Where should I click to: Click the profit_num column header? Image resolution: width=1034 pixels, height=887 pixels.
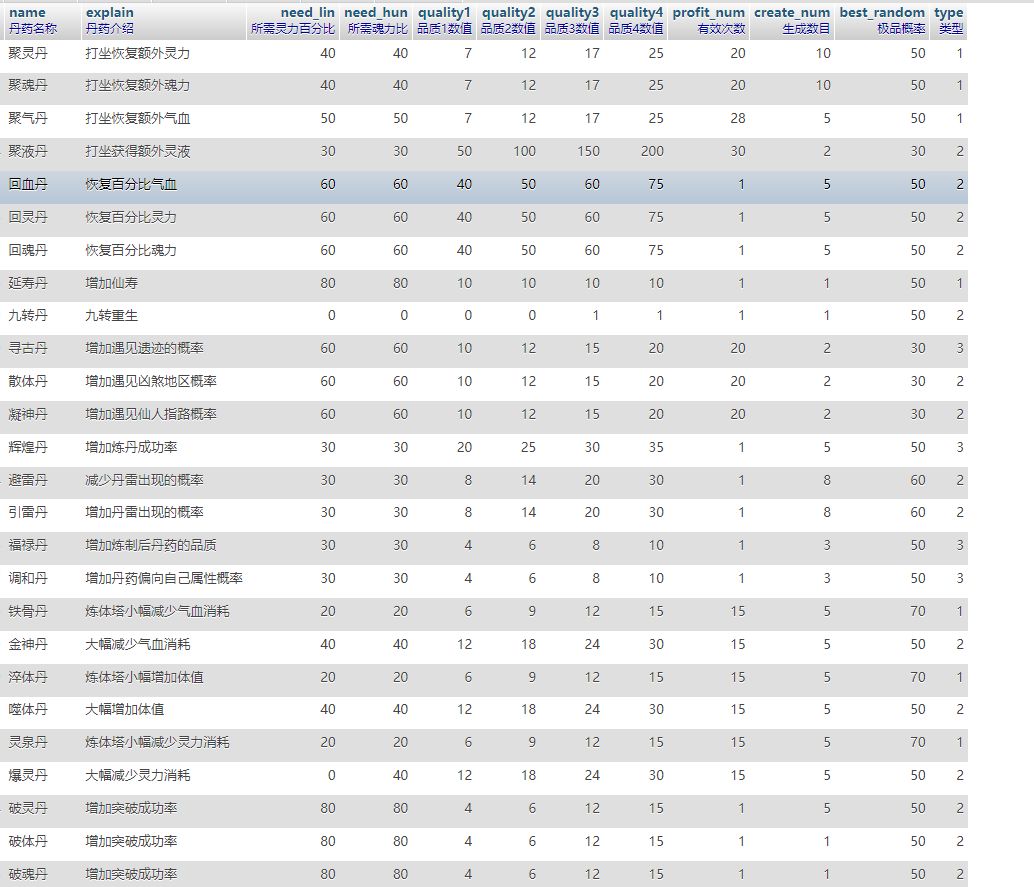tap(709, 13)
